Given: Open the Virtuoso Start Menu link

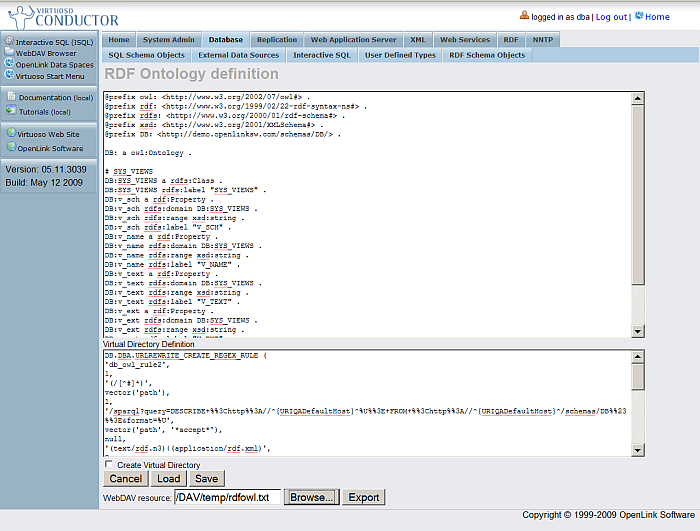Looking at the screenshot, I should tap(50, 76).
